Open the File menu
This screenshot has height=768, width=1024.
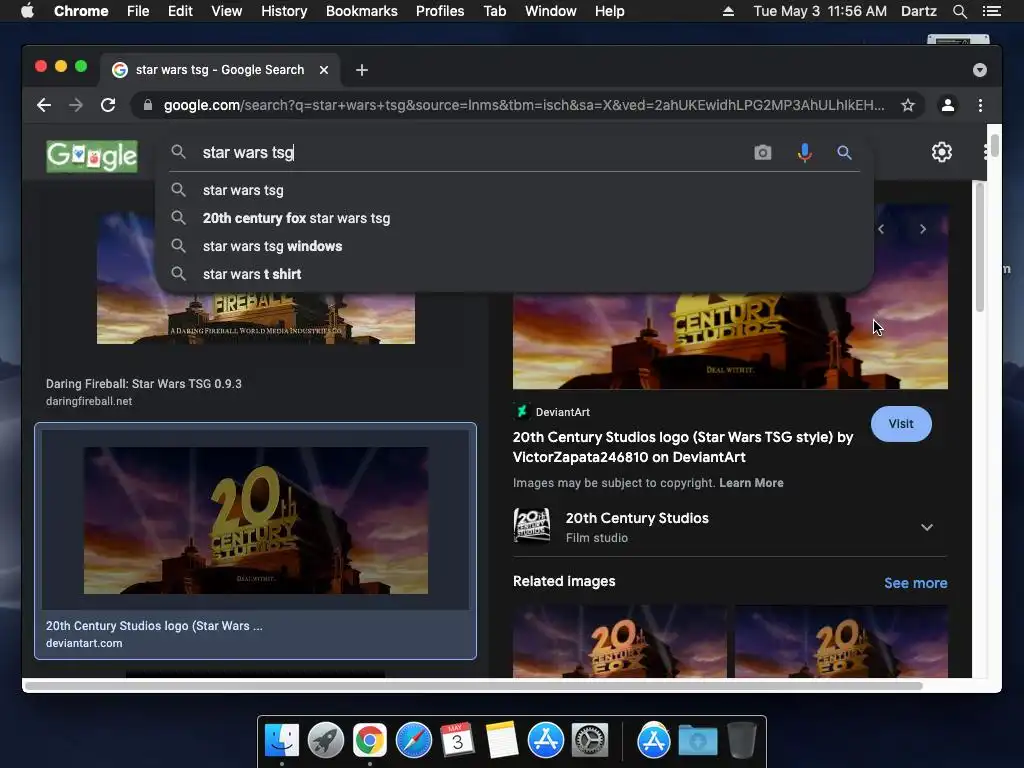click(138, 11)
